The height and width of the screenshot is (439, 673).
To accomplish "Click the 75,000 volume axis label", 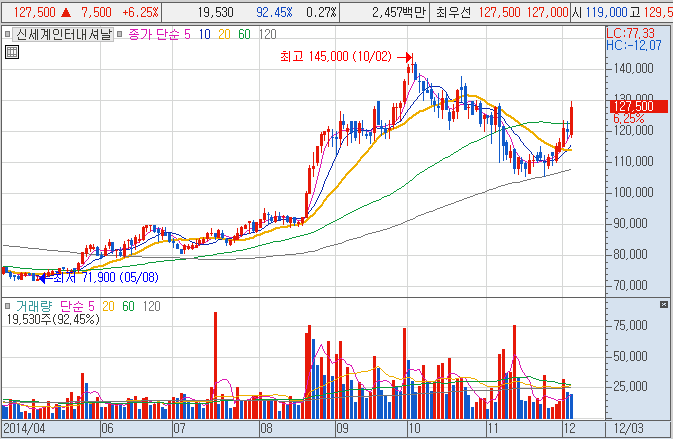I will (631, 325).
